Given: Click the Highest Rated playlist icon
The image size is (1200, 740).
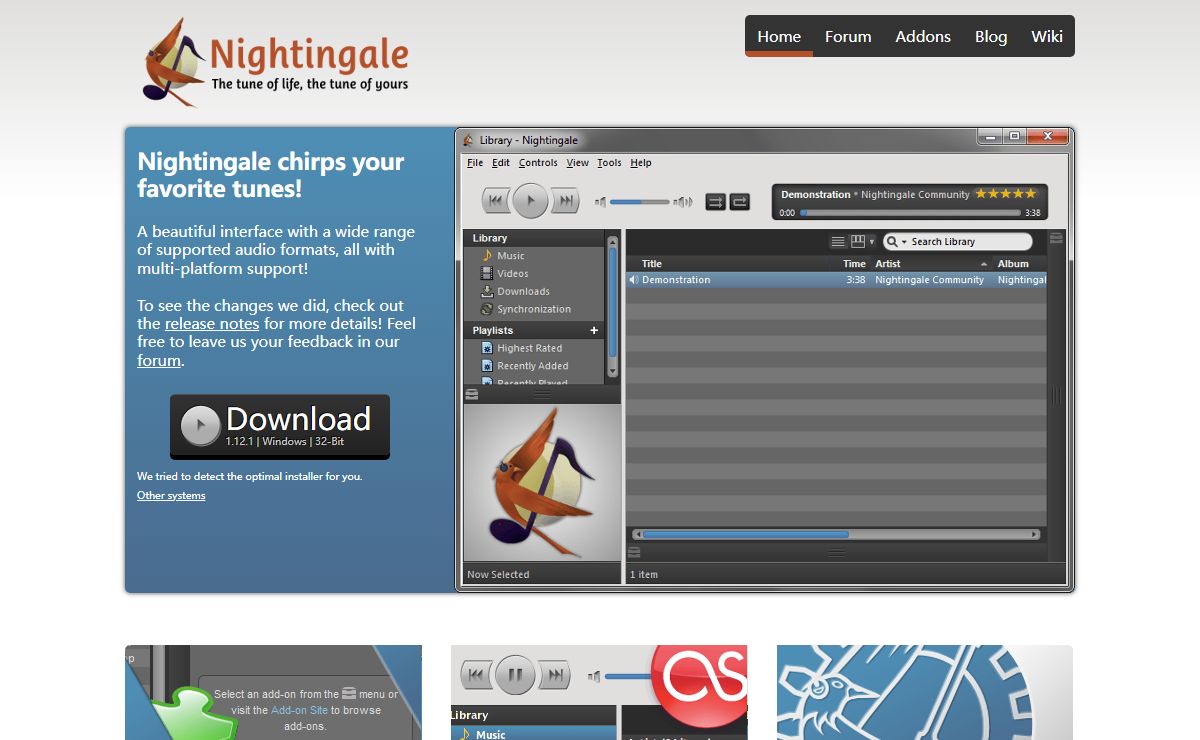Looking at the screenshot, I should pos(487,348).
